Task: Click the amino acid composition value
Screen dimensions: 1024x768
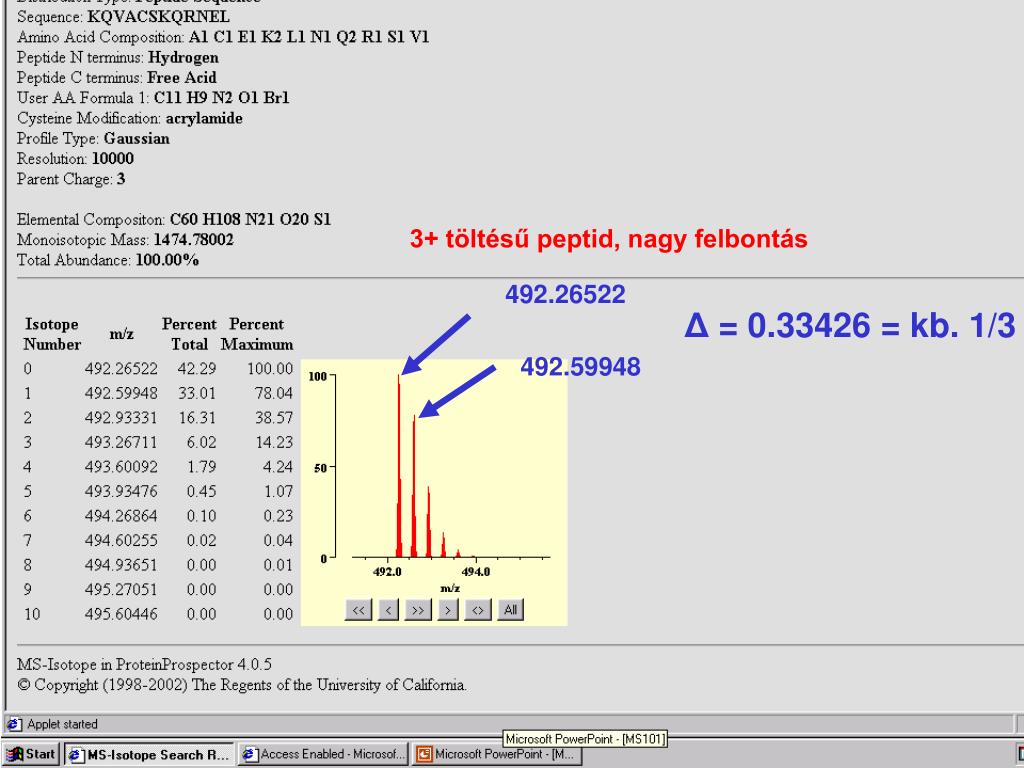Action: click(x=309, y=37)
